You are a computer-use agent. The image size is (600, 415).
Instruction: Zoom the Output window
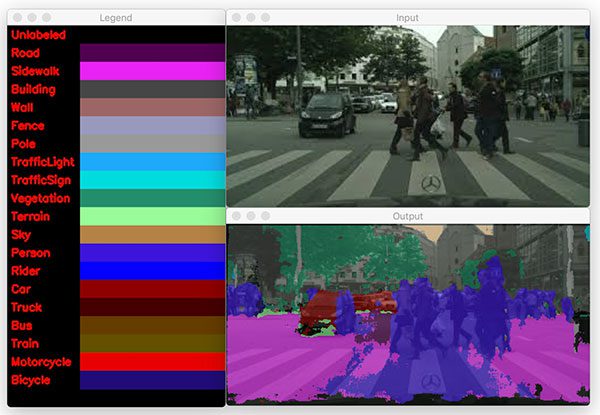click(266, 216)
